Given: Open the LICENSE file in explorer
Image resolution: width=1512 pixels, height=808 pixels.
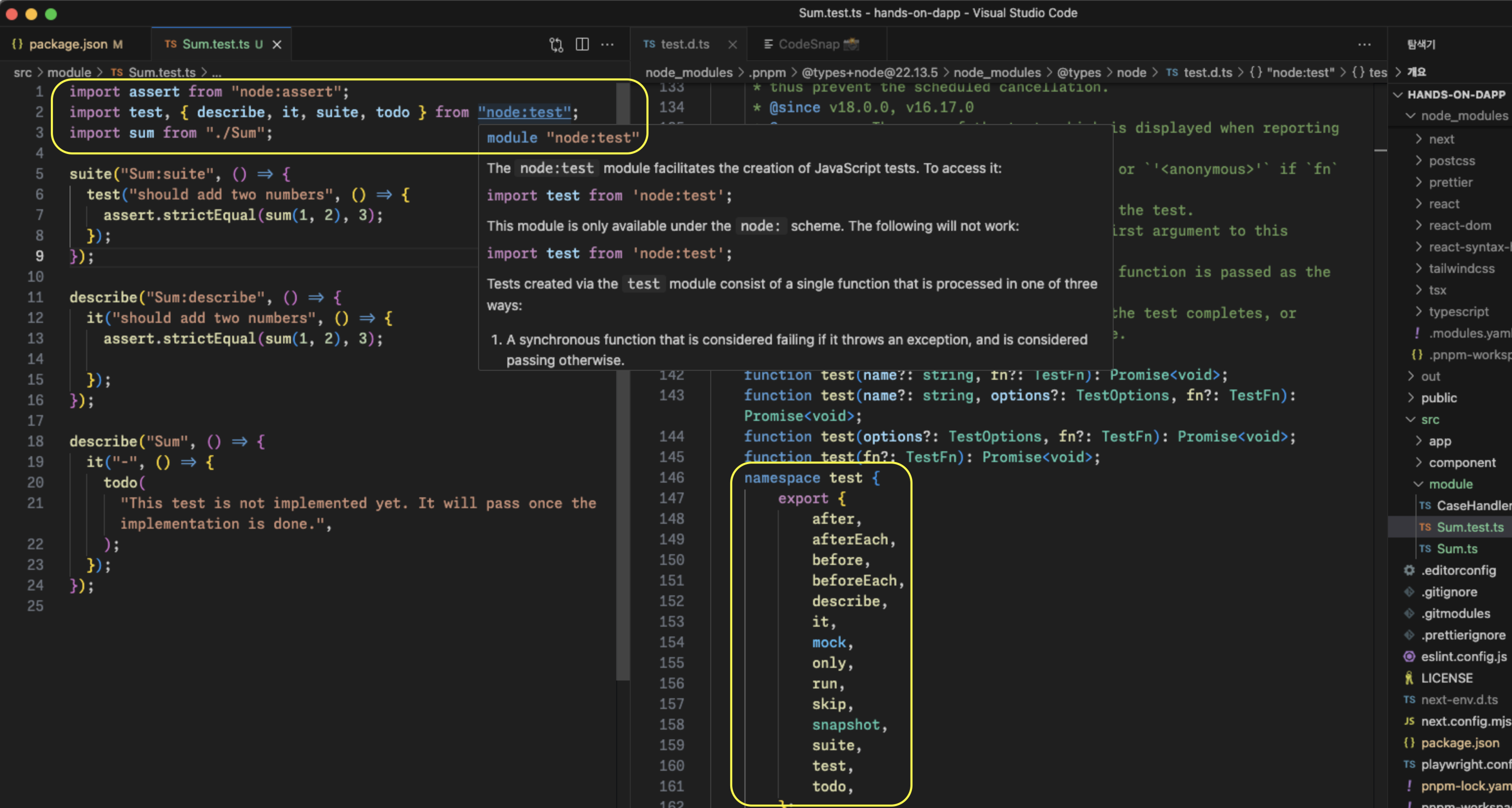Looking at the screenshot, I should [1446, 678].
